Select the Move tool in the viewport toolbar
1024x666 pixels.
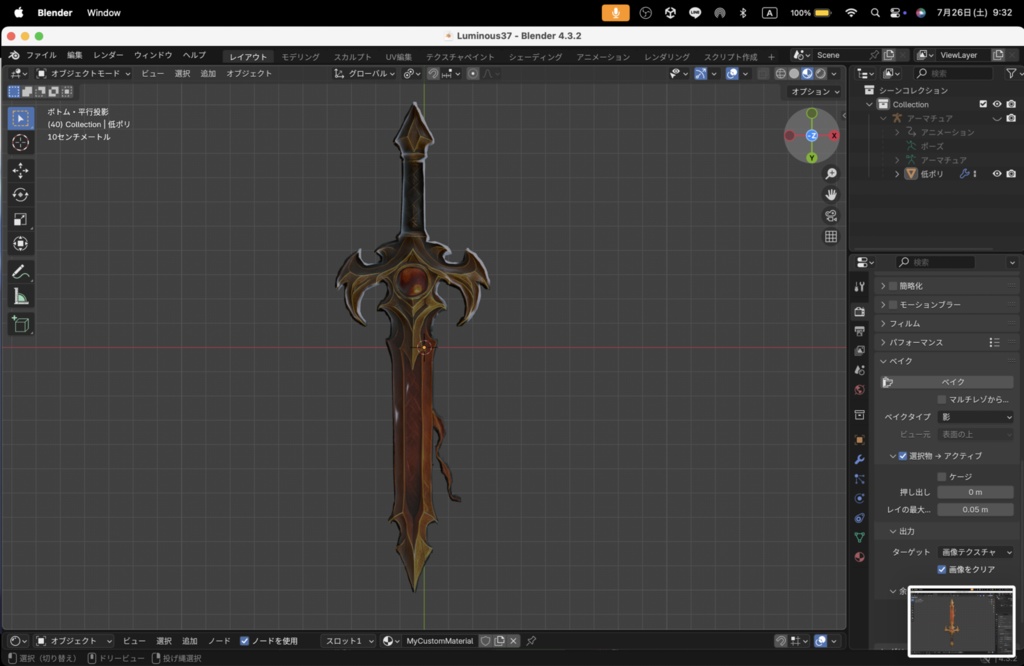20,170
